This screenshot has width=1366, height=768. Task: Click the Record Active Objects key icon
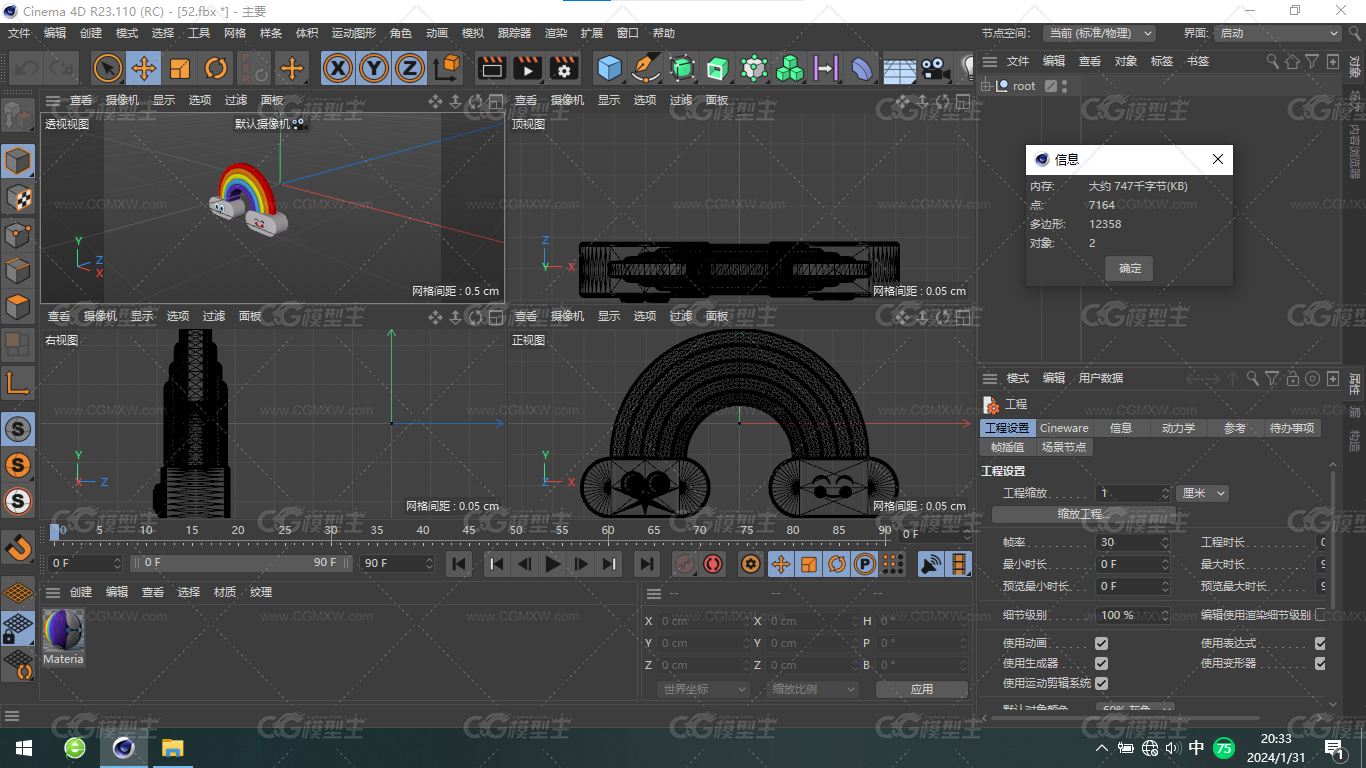coord(685,564)
